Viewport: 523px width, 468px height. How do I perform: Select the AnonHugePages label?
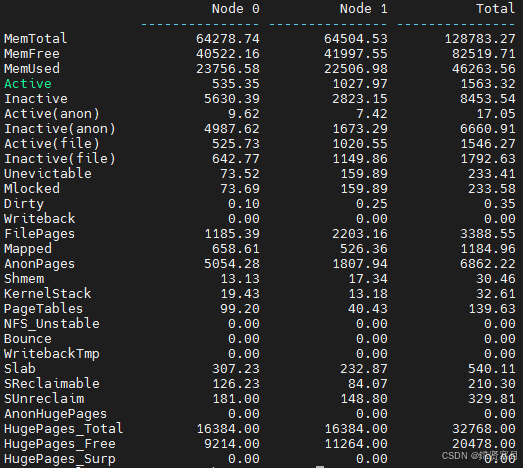tap(55, 414)
